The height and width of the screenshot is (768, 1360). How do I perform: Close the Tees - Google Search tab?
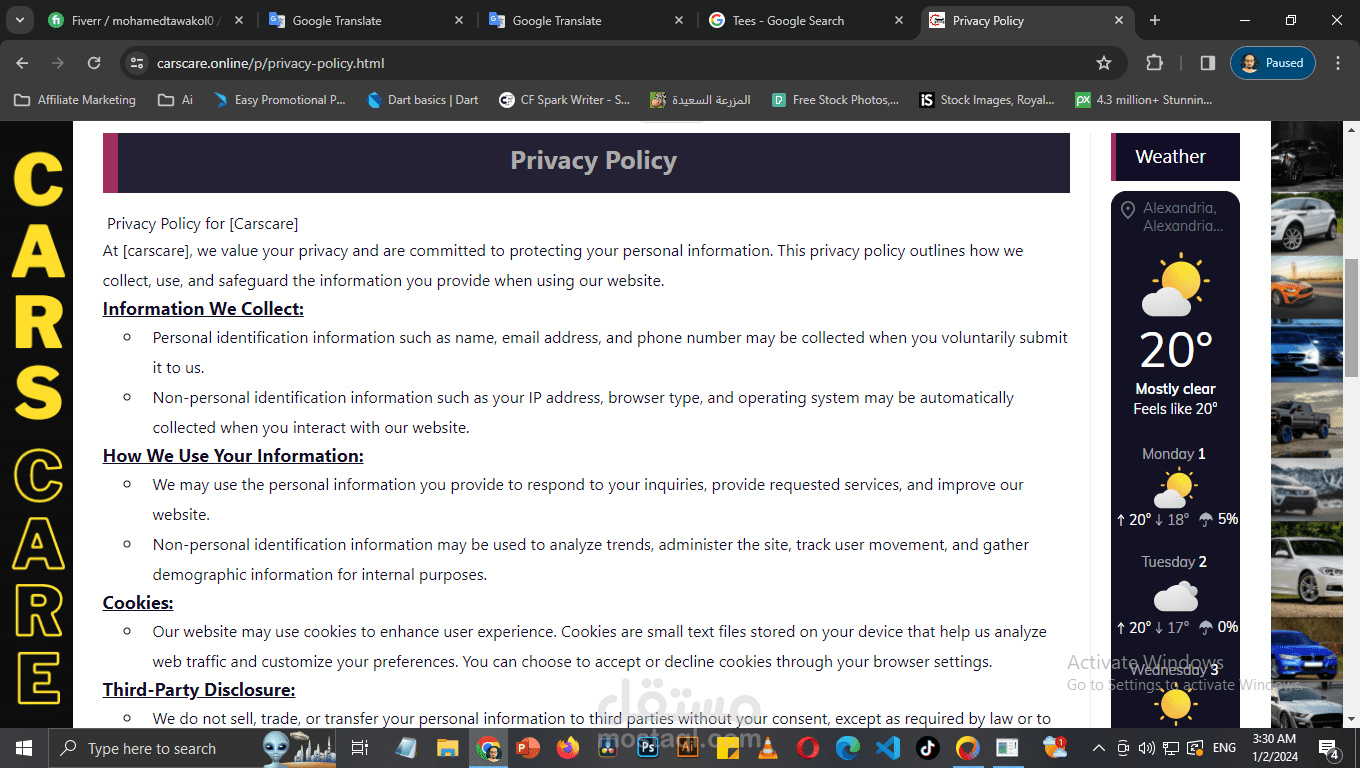pos(899,20)
